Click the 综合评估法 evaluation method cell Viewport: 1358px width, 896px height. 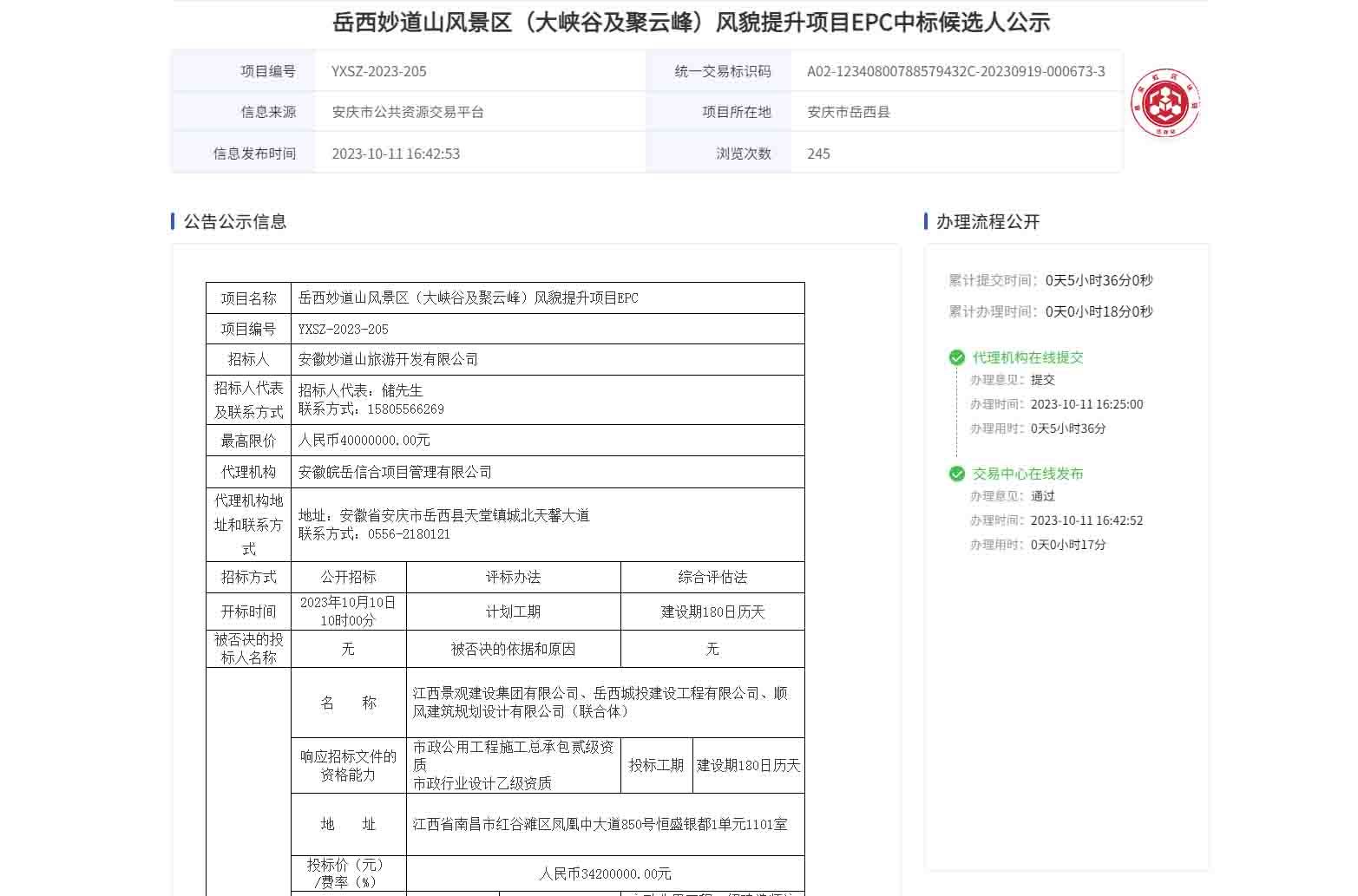tap(712, 577)
